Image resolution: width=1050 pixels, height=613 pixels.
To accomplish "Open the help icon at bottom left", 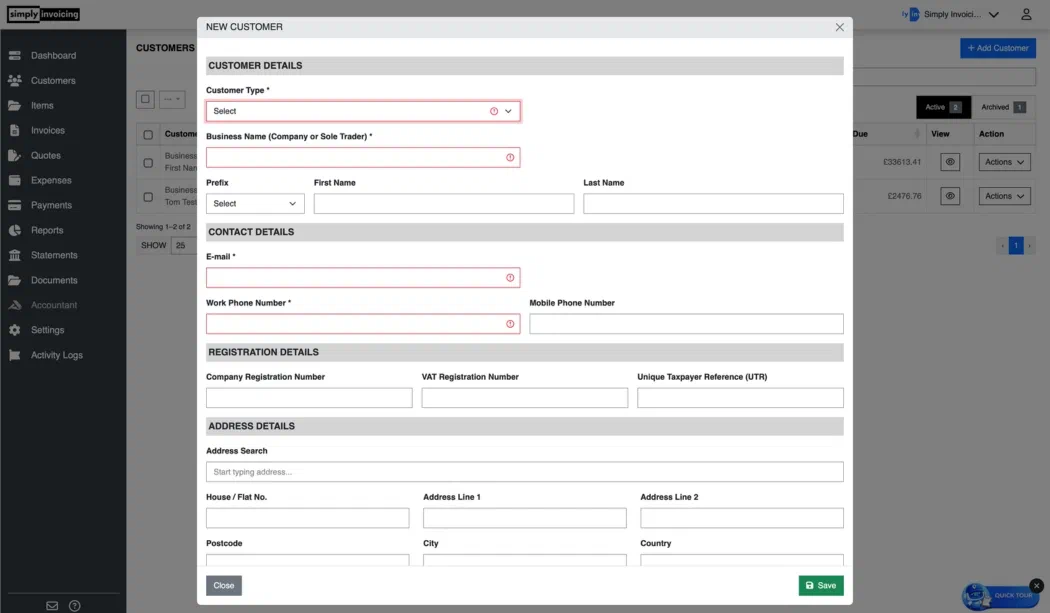I will pos(73,605).
